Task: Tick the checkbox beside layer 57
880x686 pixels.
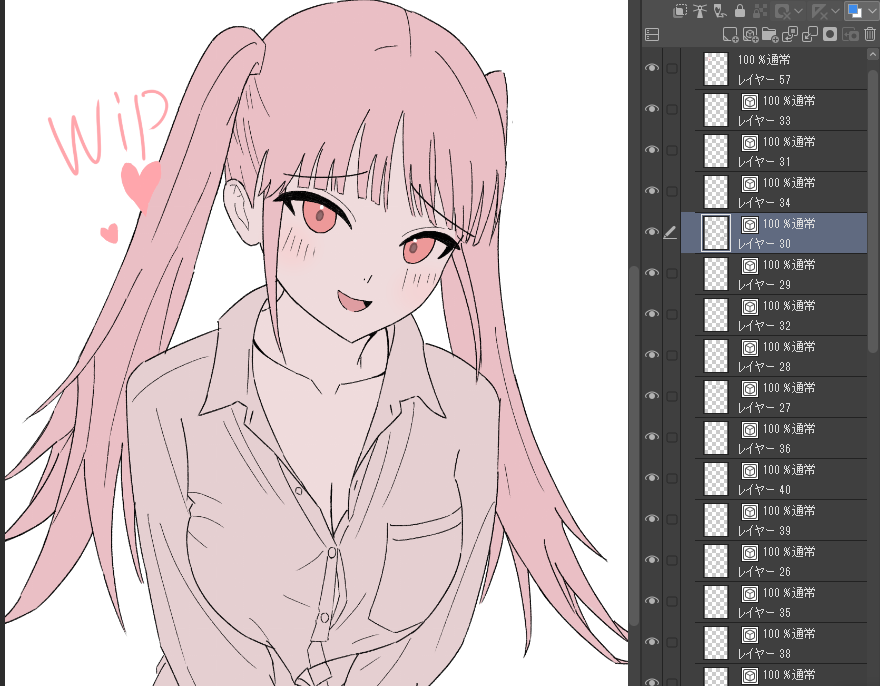Action: (672, 68)
